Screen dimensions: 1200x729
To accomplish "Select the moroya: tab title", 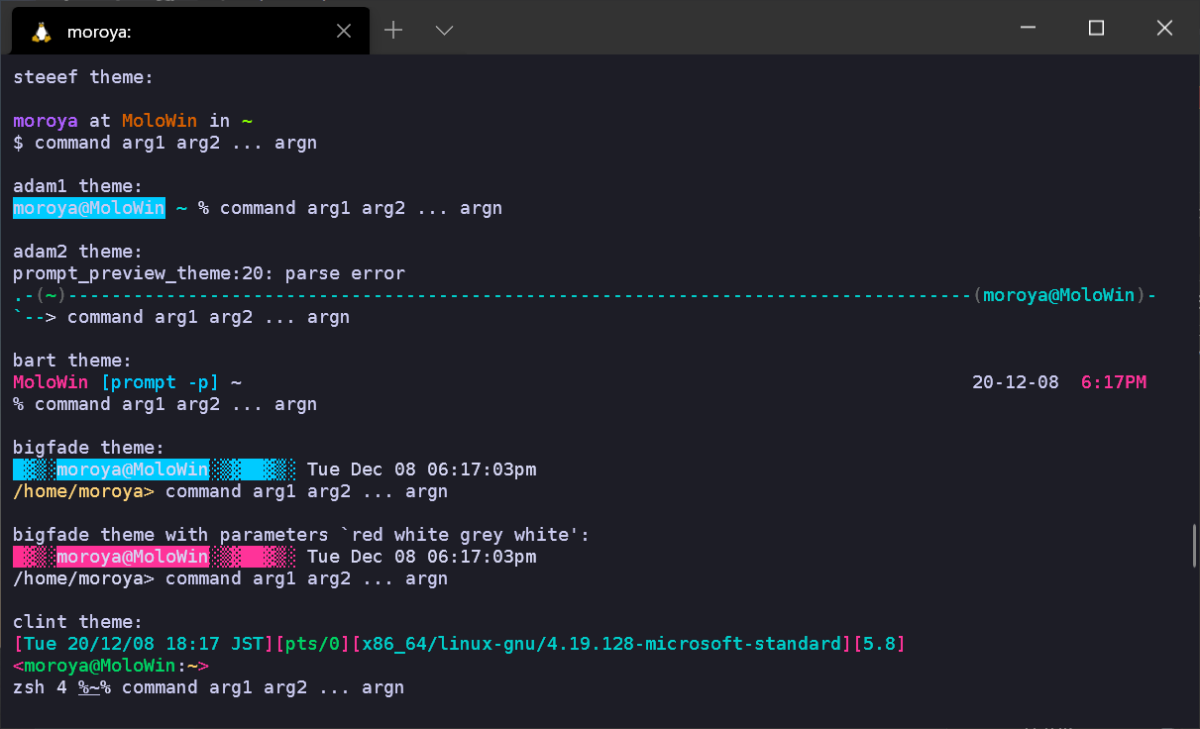I will pyautogui.click(x=99, y=32).
